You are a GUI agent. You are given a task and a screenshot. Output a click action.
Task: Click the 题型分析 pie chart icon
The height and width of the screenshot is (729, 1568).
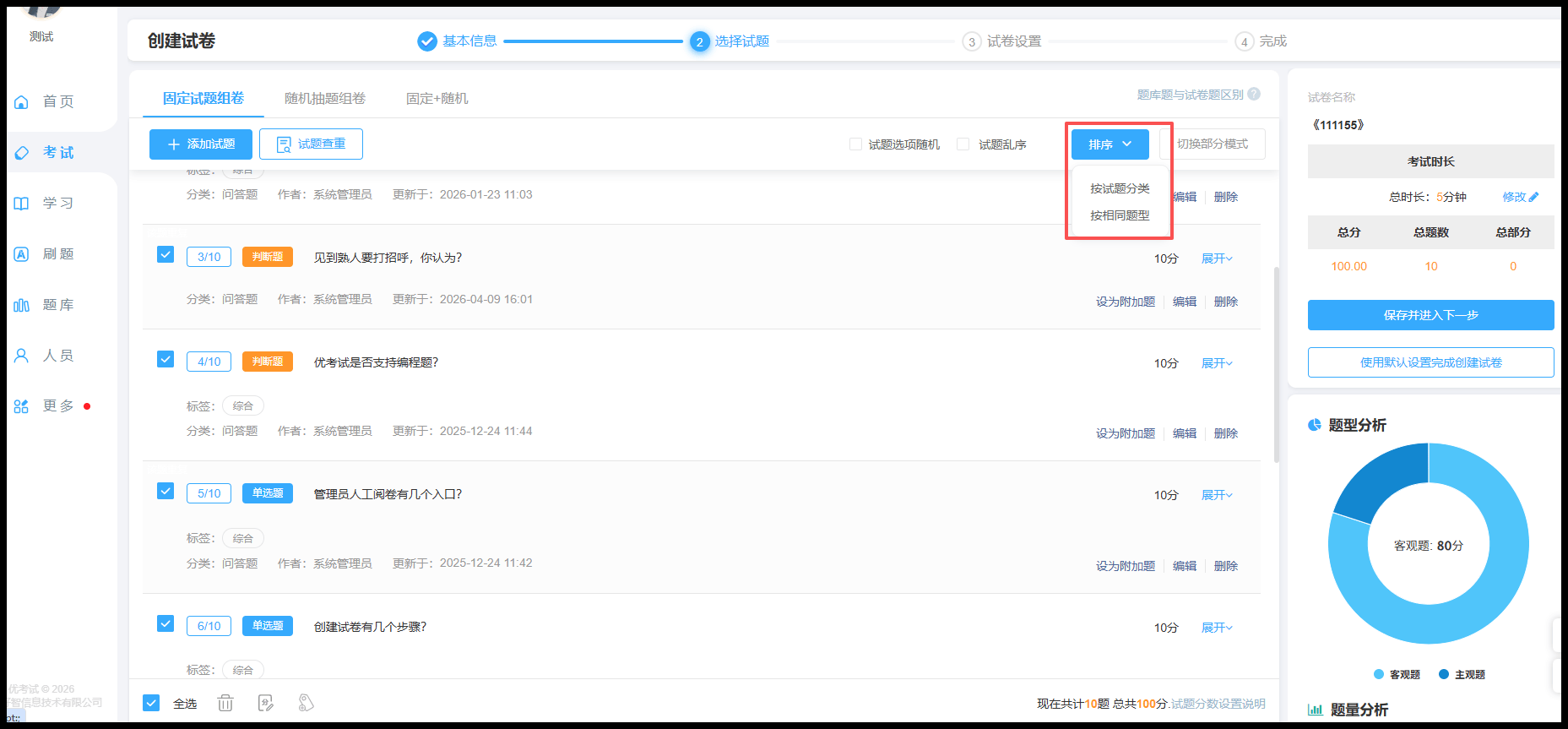click(1315, 425)
